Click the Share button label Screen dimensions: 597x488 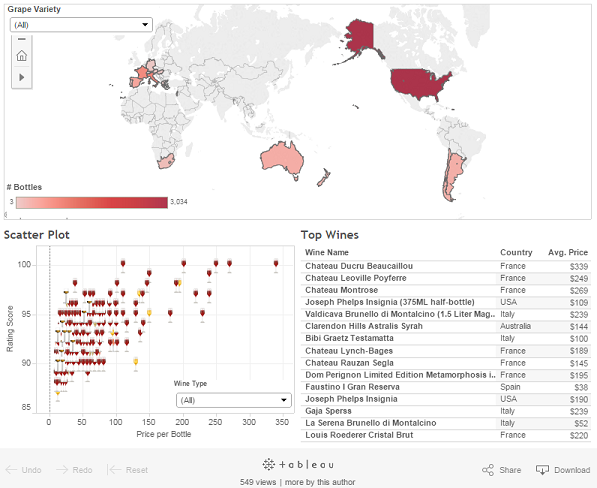pos(510,470)
